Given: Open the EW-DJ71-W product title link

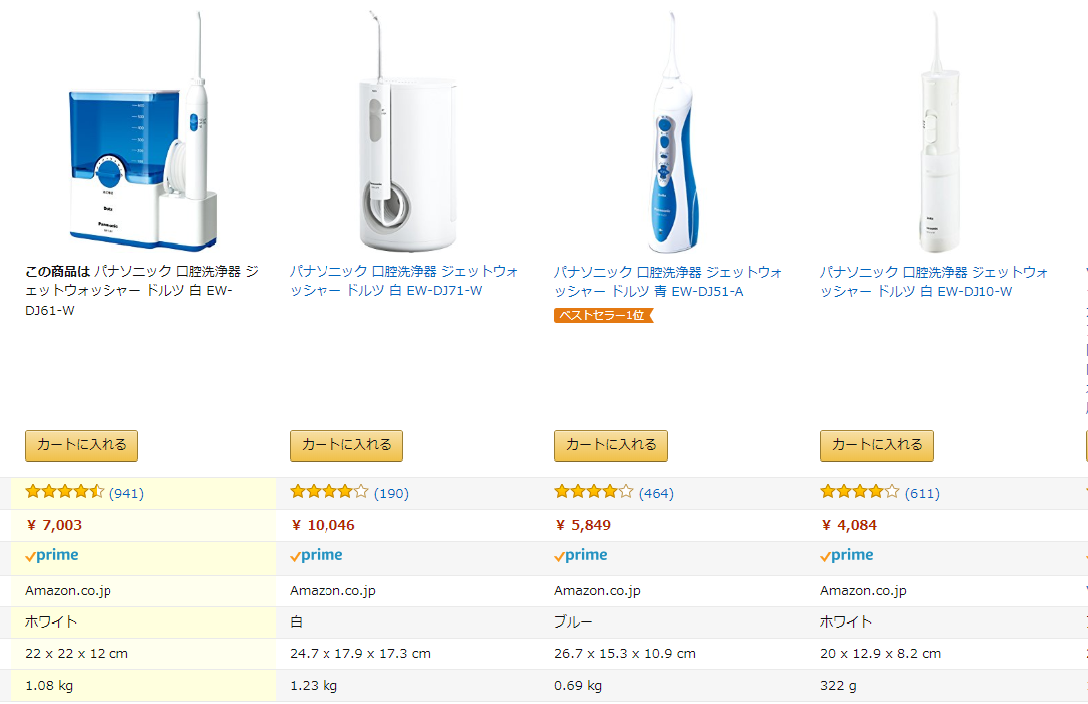Looking at the screenshot, I should coord(404,281).
